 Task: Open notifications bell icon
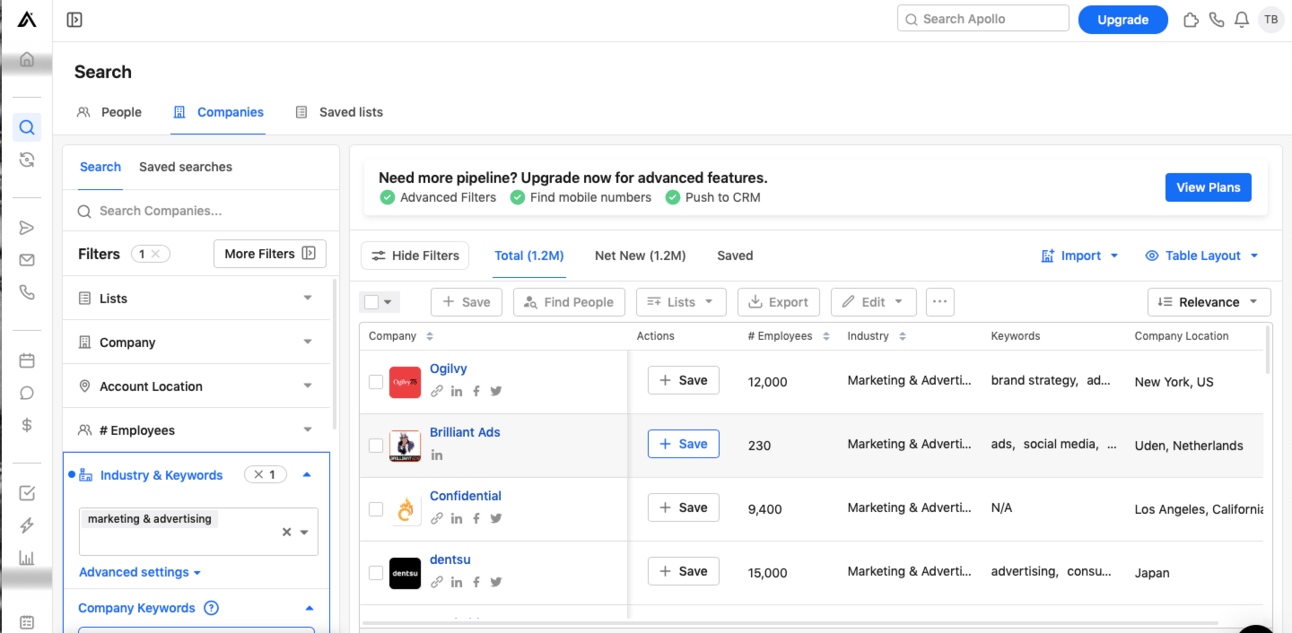coord(1241,20)
